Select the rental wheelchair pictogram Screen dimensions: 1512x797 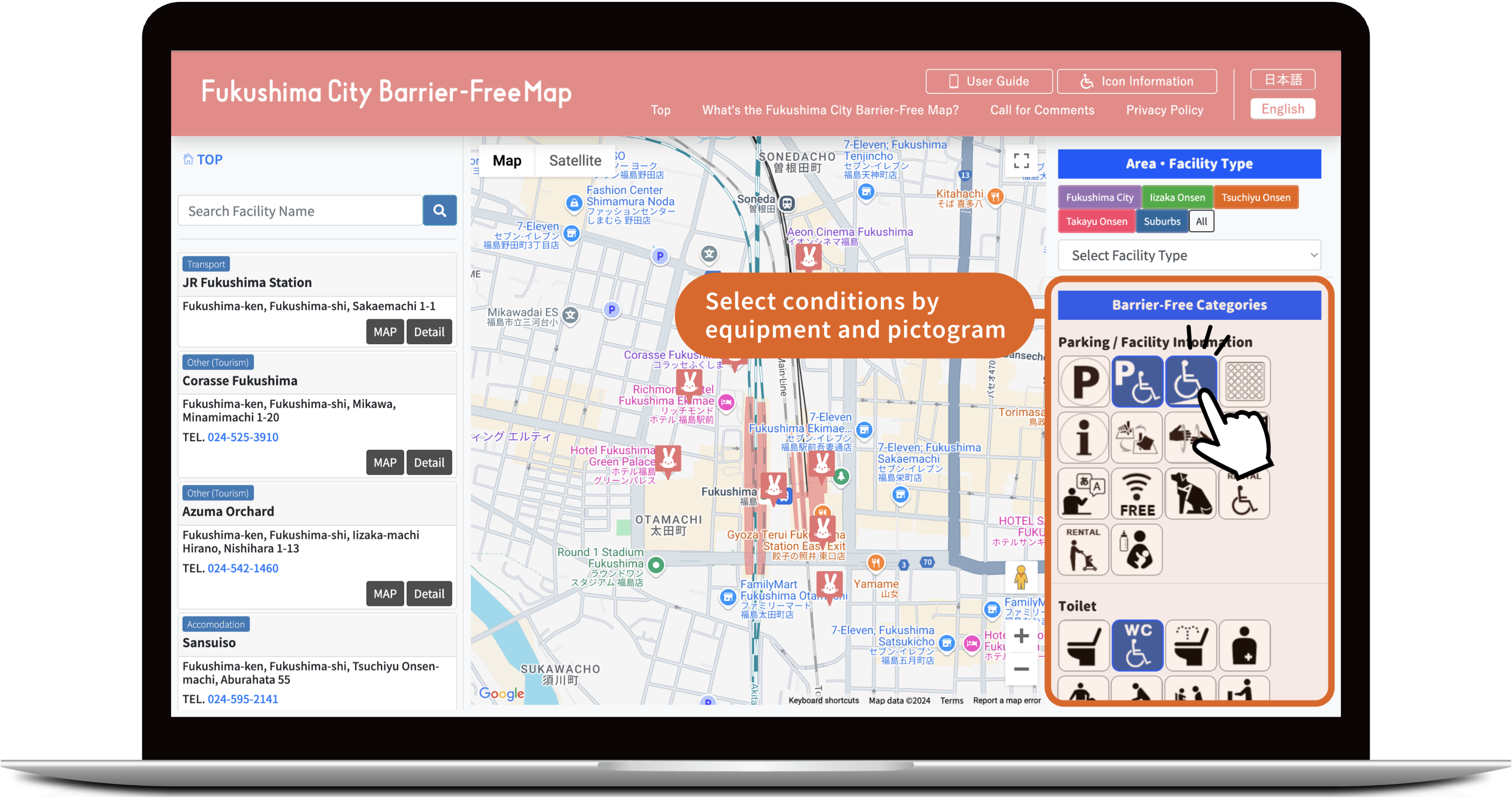(x=1244, y=494)
